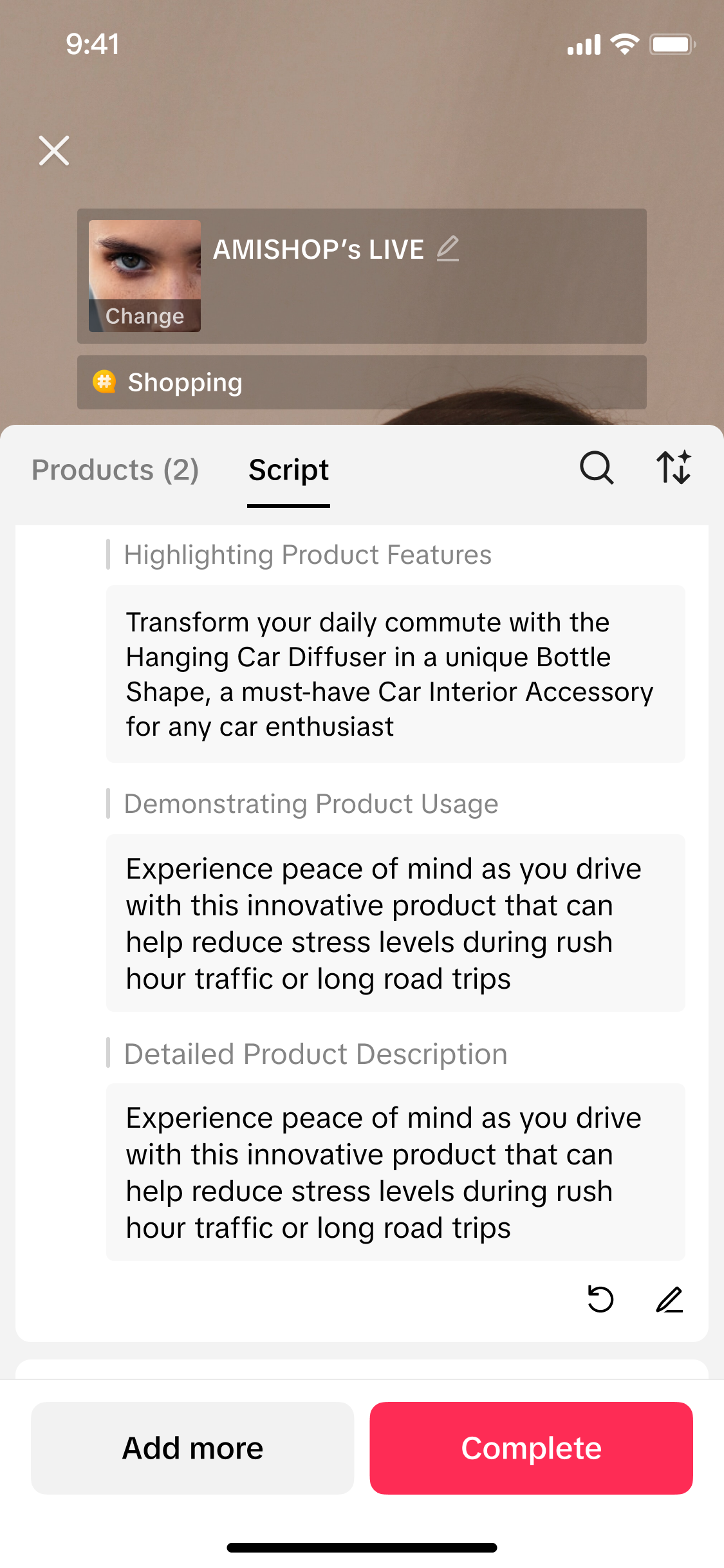Edit the AMISHOP's LIVE title pencil icon
This screenshot has height=1568, width=724.
(x=448, y=248)
